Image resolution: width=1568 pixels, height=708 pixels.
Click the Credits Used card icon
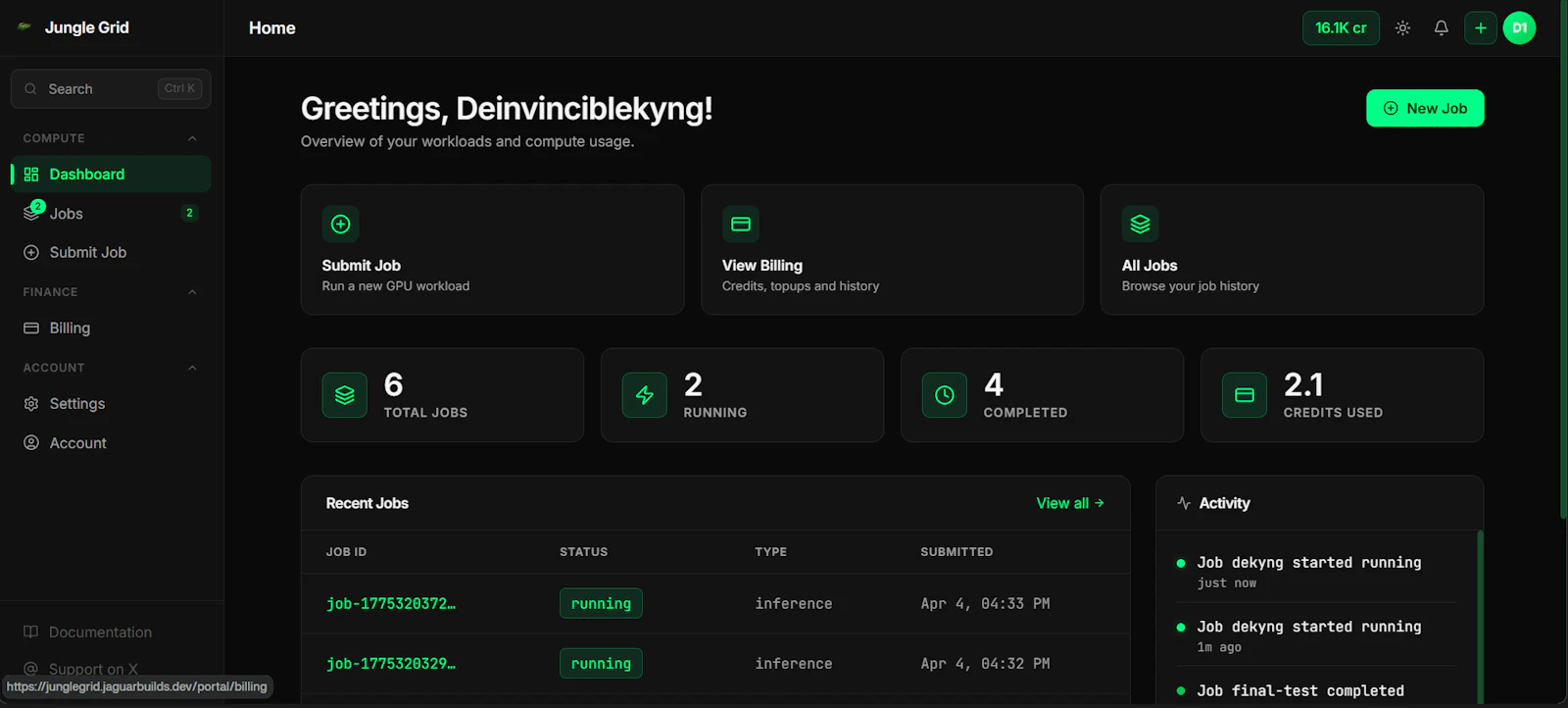[1245, 395]
